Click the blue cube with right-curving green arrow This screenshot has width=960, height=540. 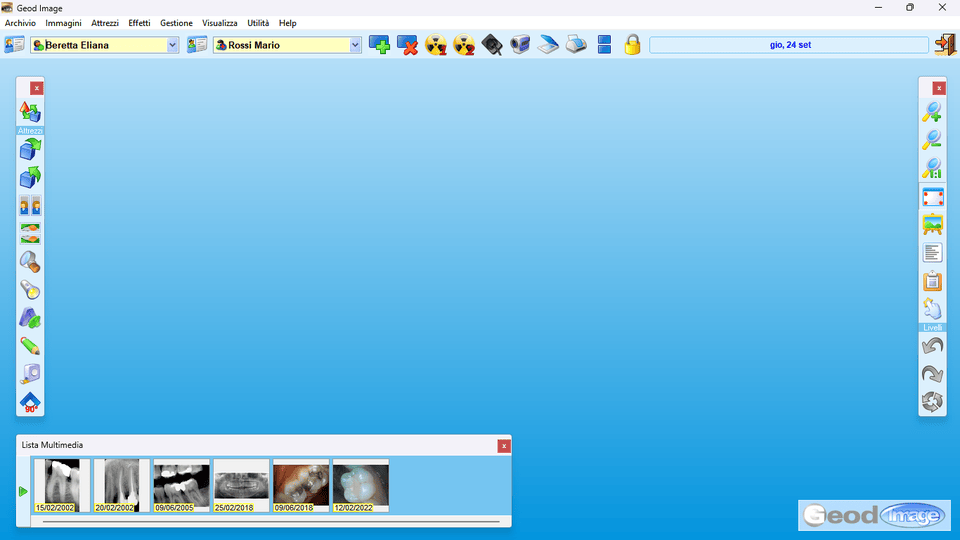click(30, 149)
